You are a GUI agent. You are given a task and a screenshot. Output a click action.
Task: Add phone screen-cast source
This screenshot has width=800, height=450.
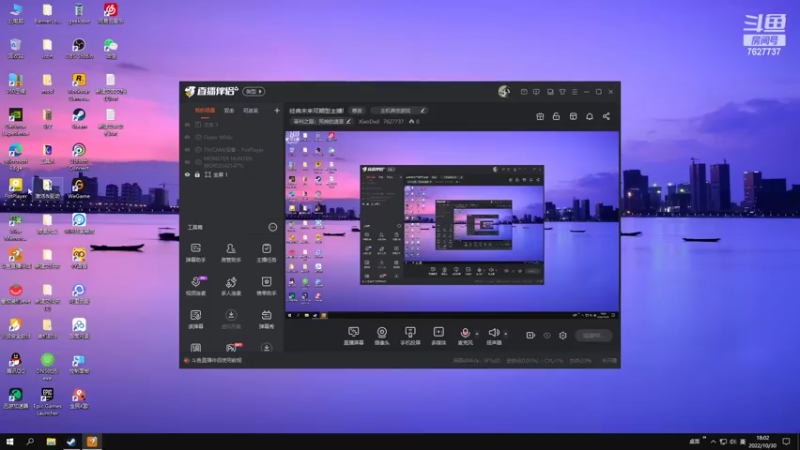pos(410,336)
